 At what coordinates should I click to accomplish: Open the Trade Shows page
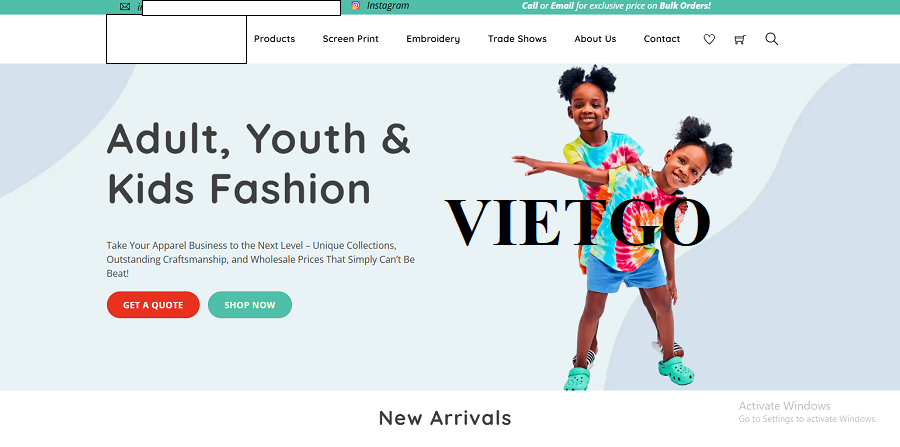pyautogui.click(x=517, y=39)
